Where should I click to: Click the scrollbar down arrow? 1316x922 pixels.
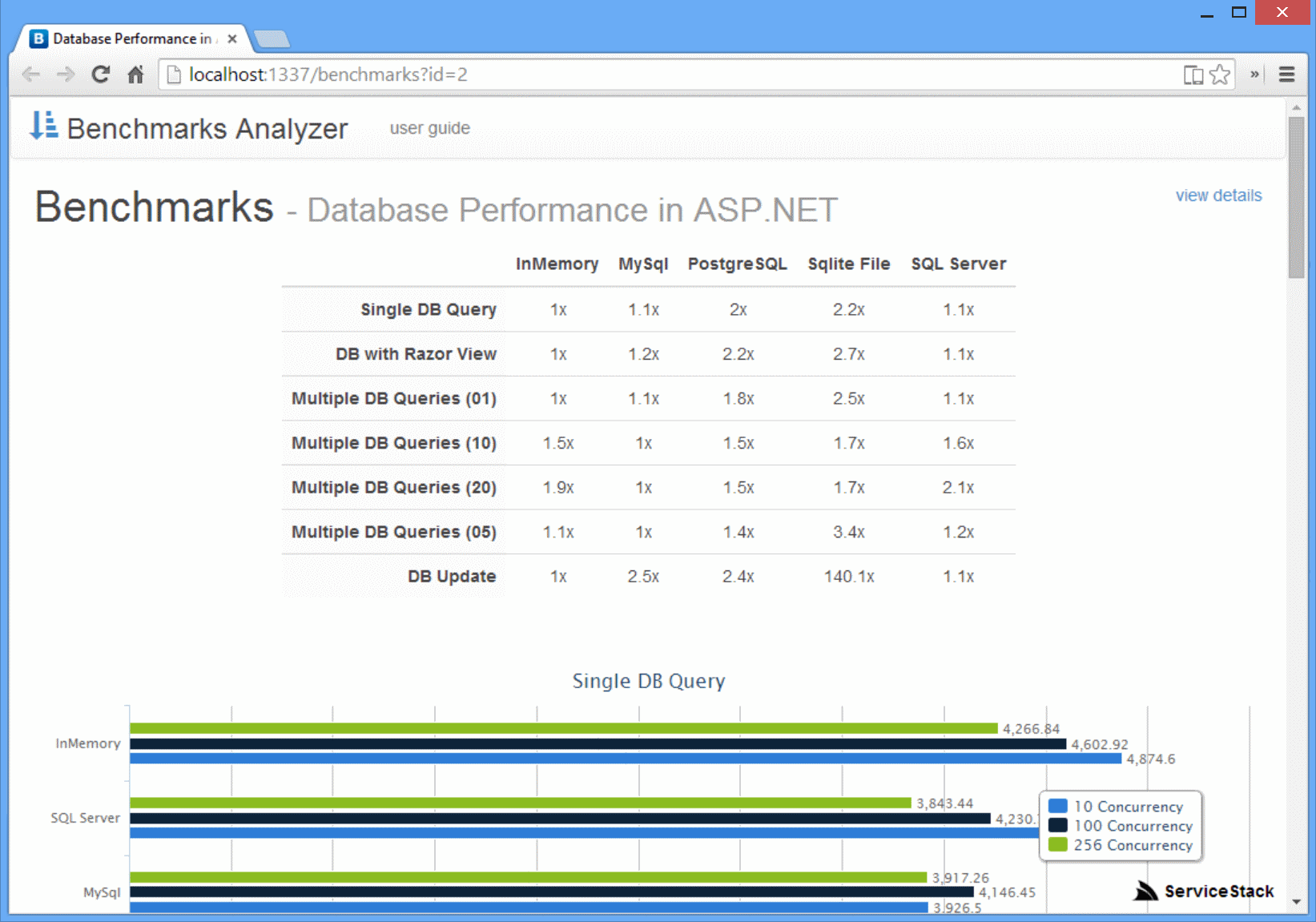point(1297,902)
